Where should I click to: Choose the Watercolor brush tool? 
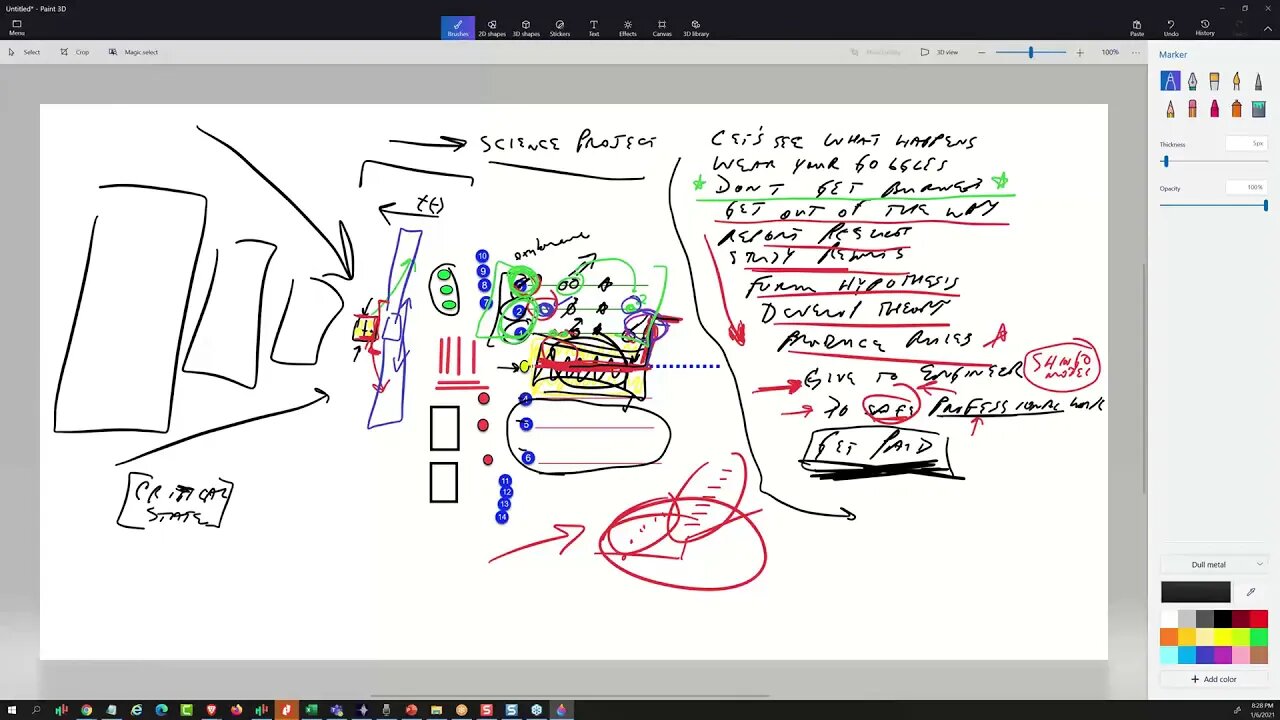coord(1236,81)
